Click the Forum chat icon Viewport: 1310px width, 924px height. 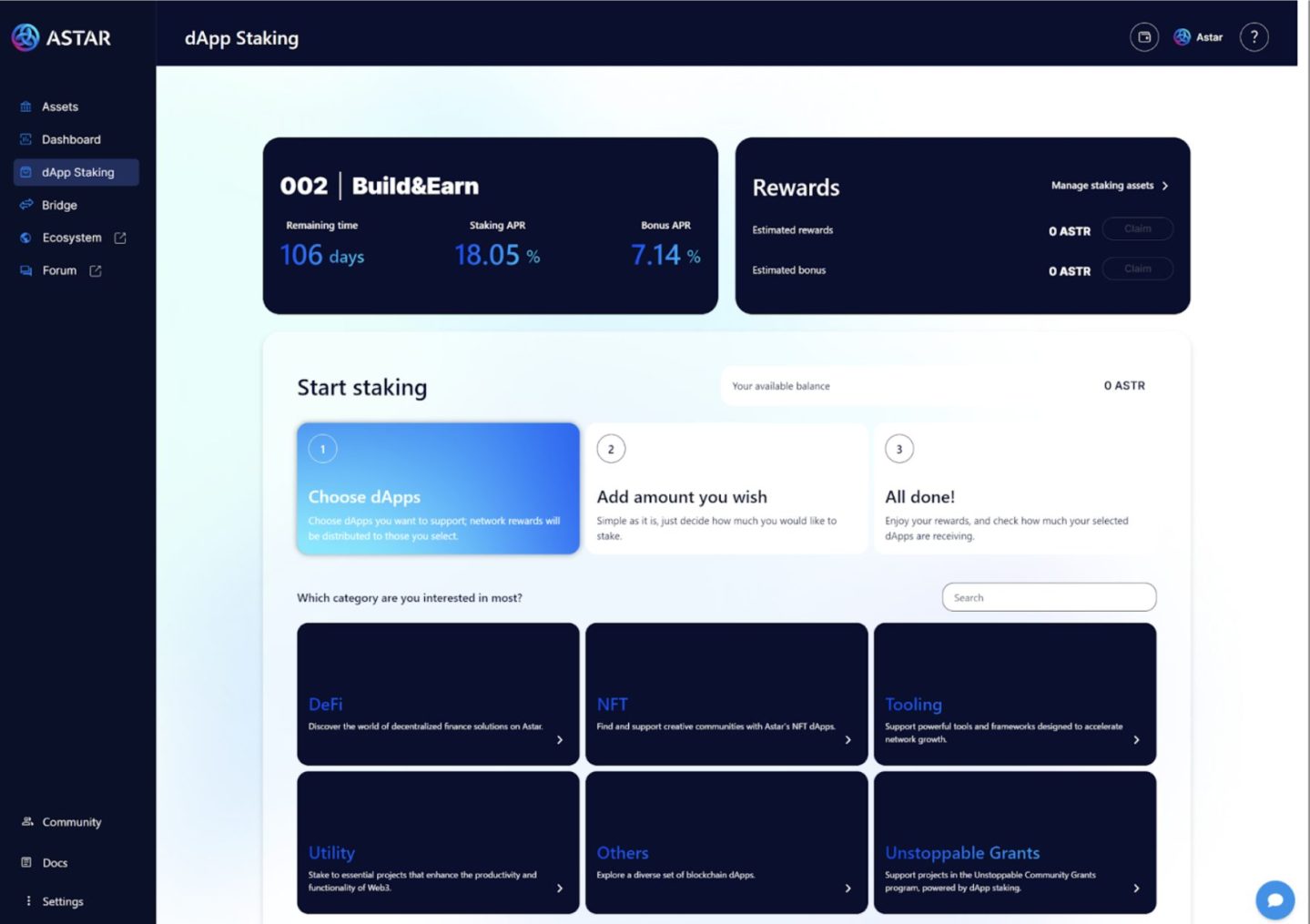click(25, 270)
